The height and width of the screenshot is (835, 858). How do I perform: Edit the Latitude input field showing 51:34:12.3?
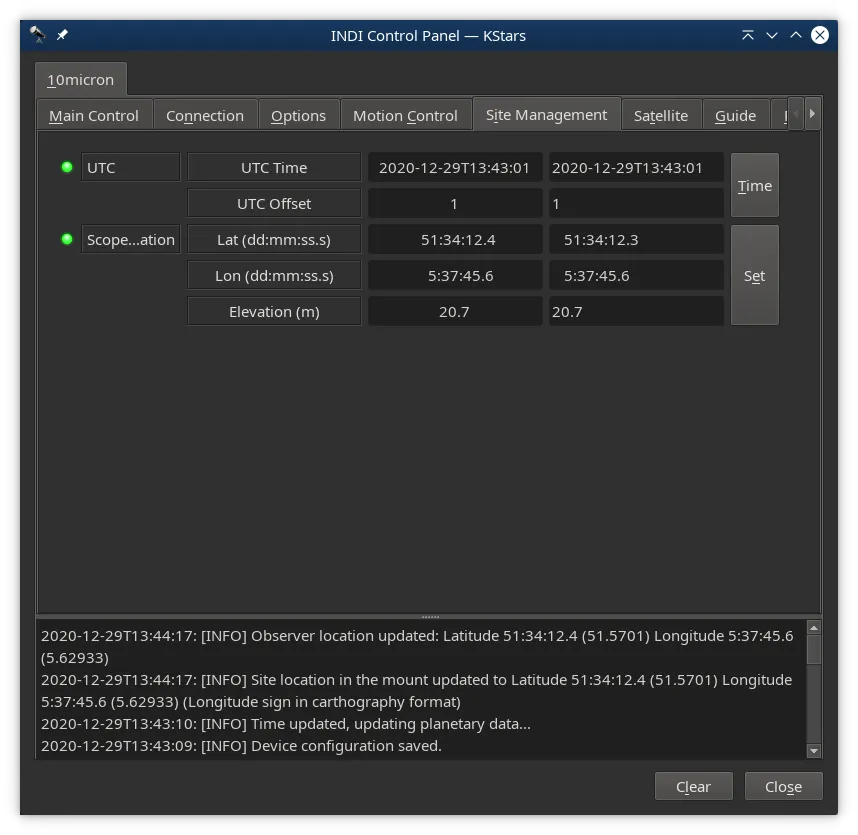point(636,240)
